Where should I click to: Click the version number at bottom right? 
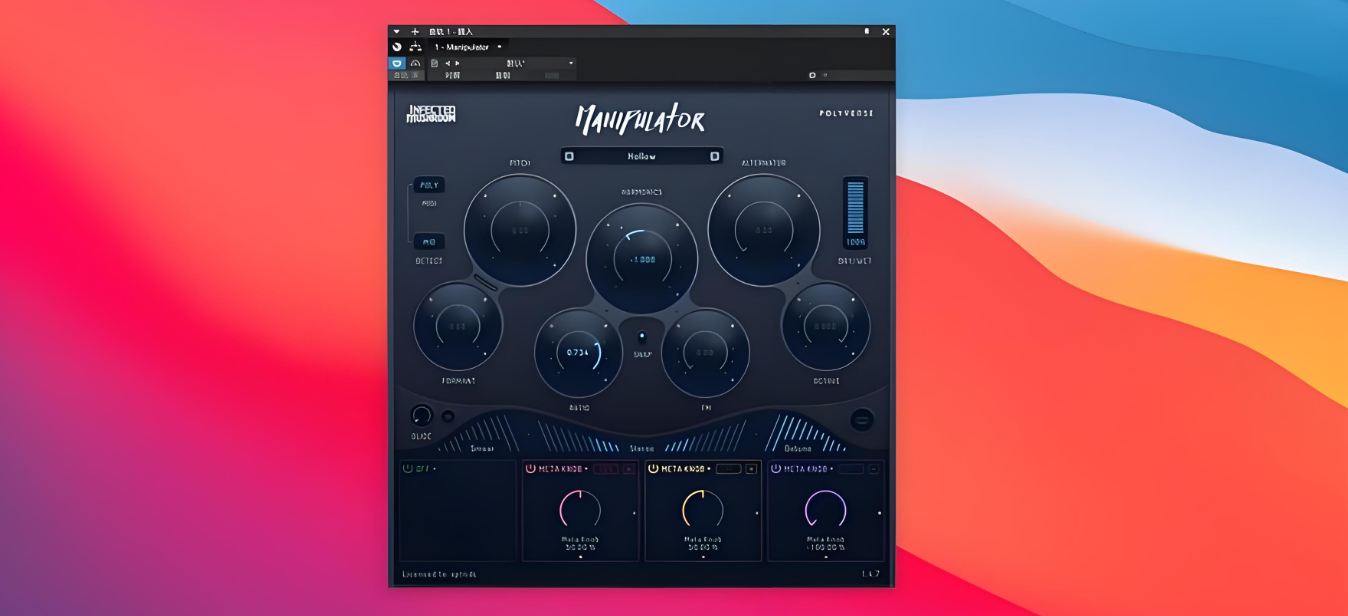[x=870, y=574]
